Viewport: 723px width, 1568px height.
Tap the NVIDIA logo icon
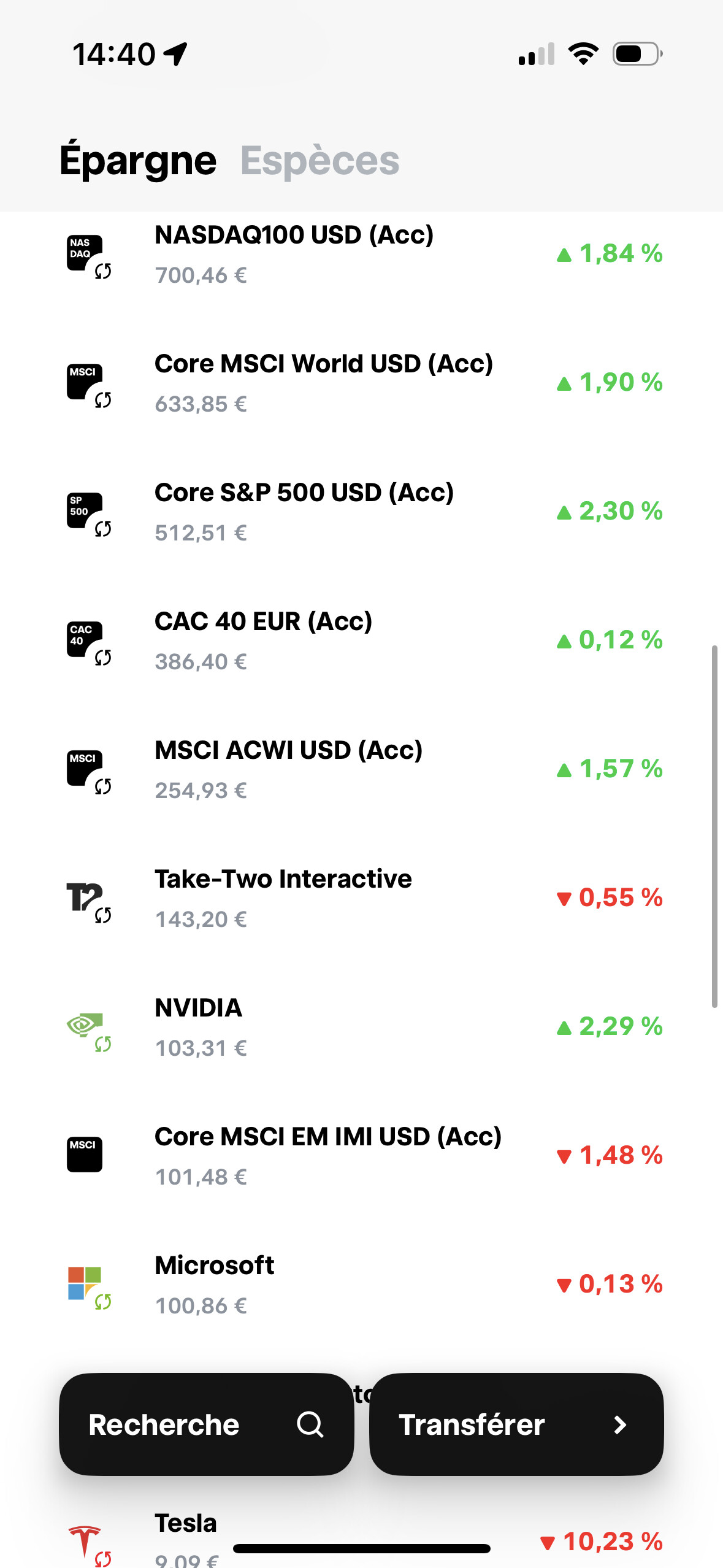click(86, 1028)
